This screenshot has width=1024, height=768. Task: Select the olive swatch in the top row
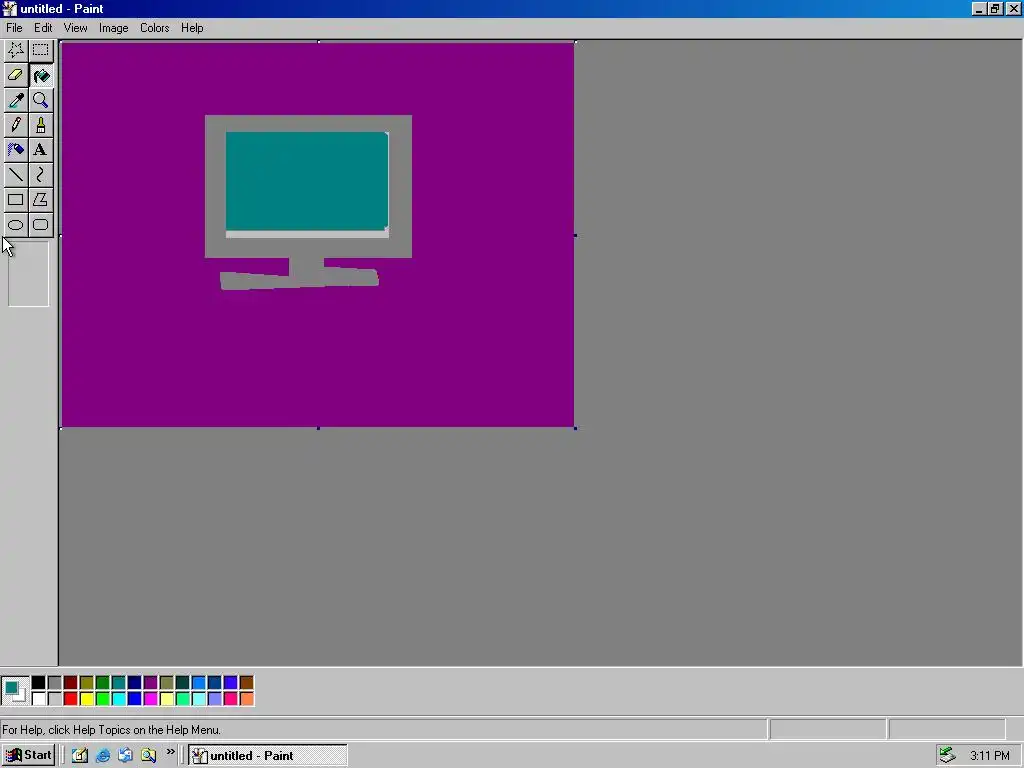(x=87, y=683)
